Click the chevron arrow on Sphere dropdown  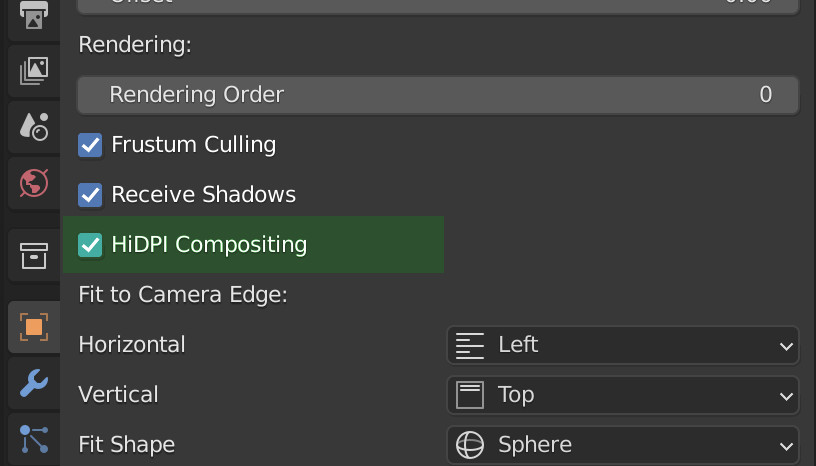(786, 446)
